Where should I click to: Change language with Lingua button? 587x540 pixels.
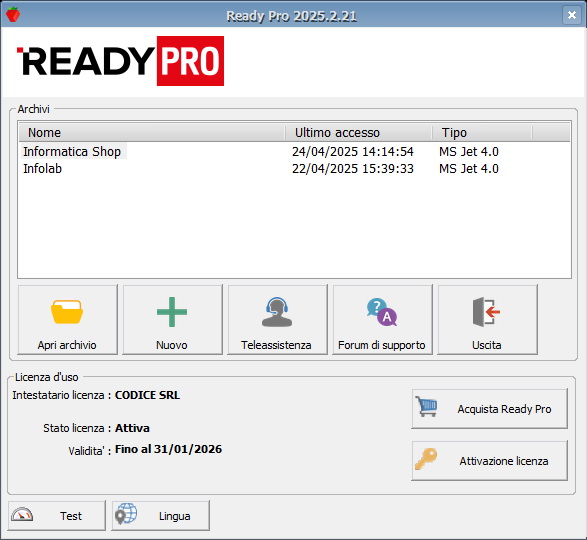point(160,516)
